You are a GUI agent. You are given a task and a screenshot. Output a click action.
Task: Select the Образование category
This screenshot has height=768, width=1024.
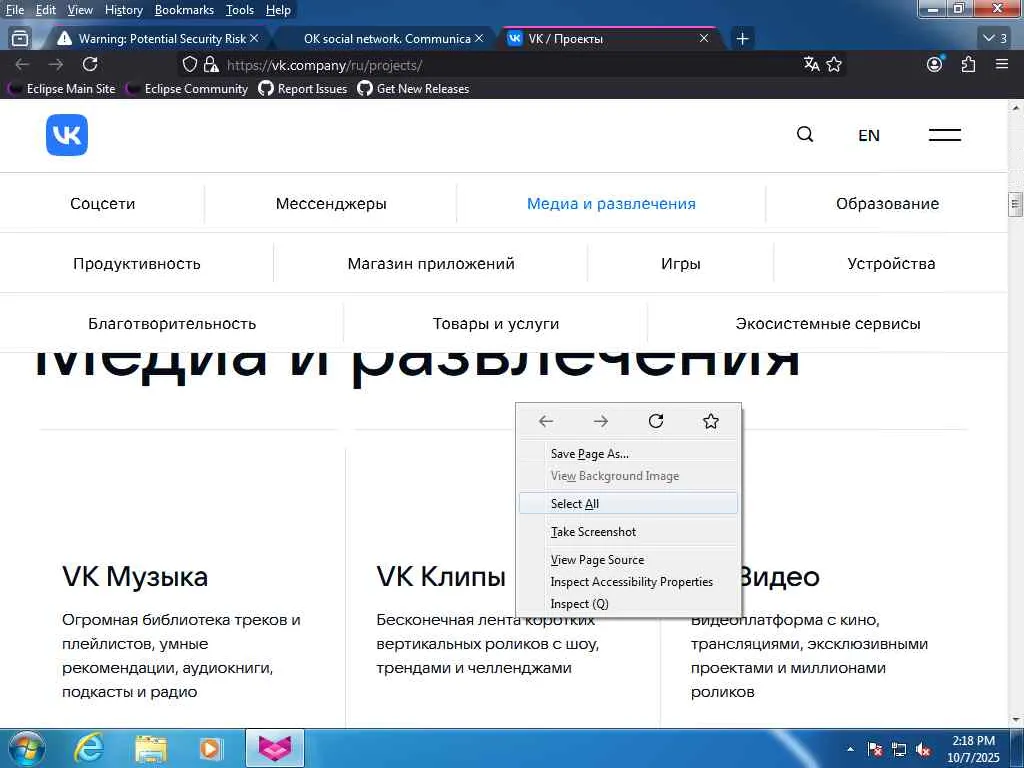point(888,204)
